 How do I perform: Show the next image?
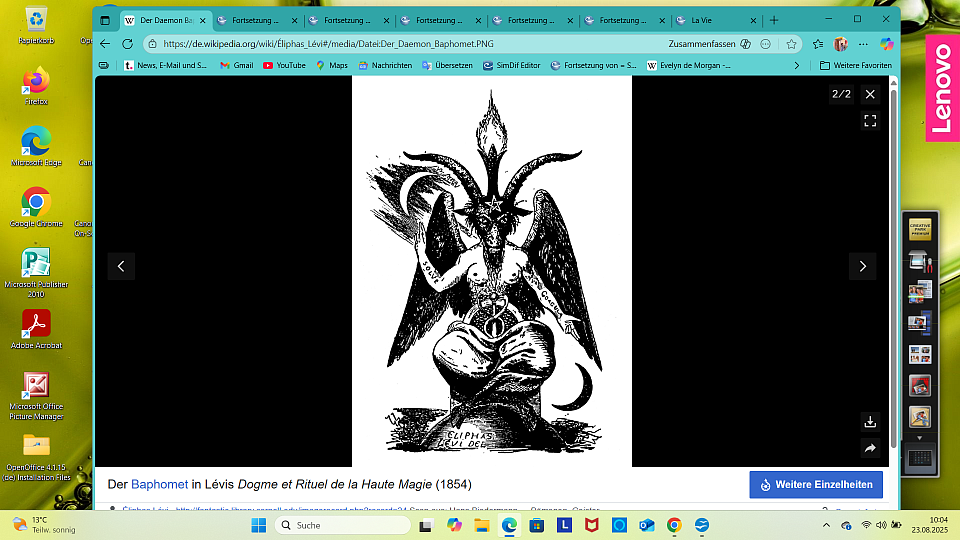863,266
